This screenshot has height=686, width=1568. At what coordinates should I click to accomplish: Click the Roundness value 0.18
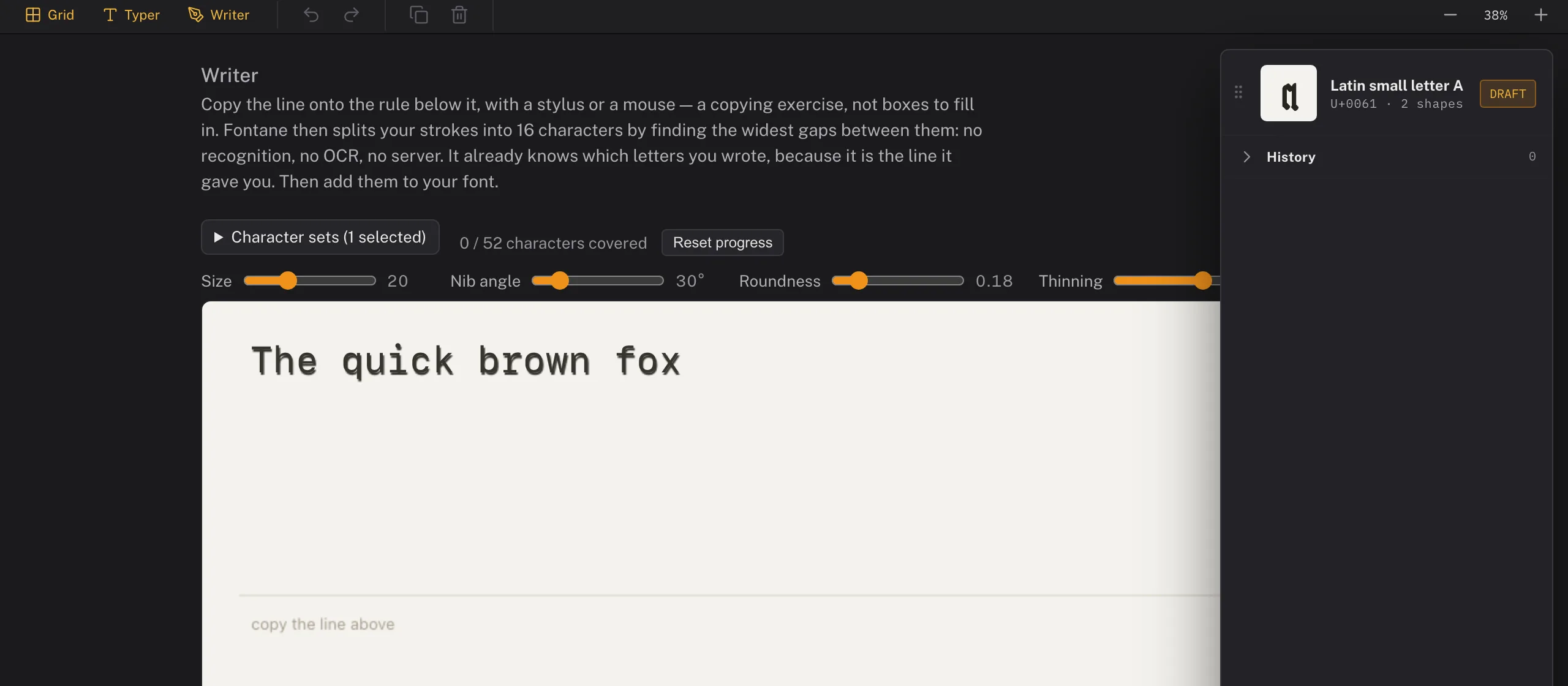pos(994,281)
